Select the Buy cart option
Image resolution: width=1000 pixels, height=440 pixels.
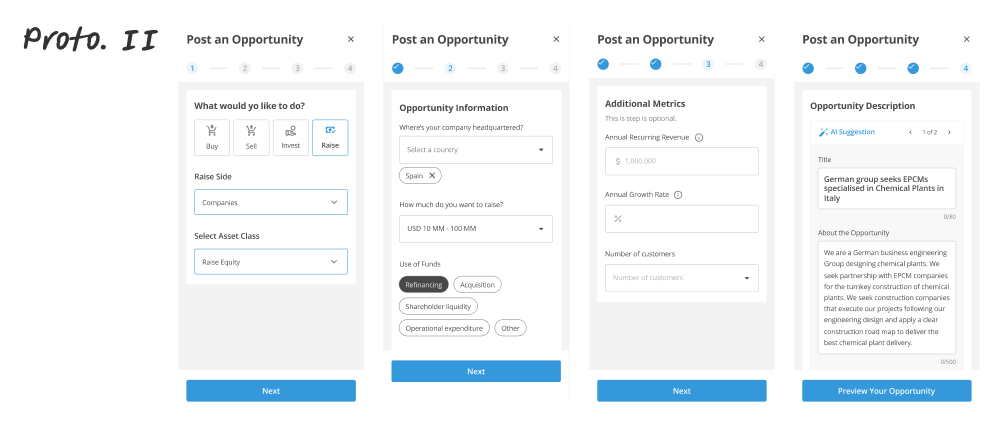[x=212, y=138]
